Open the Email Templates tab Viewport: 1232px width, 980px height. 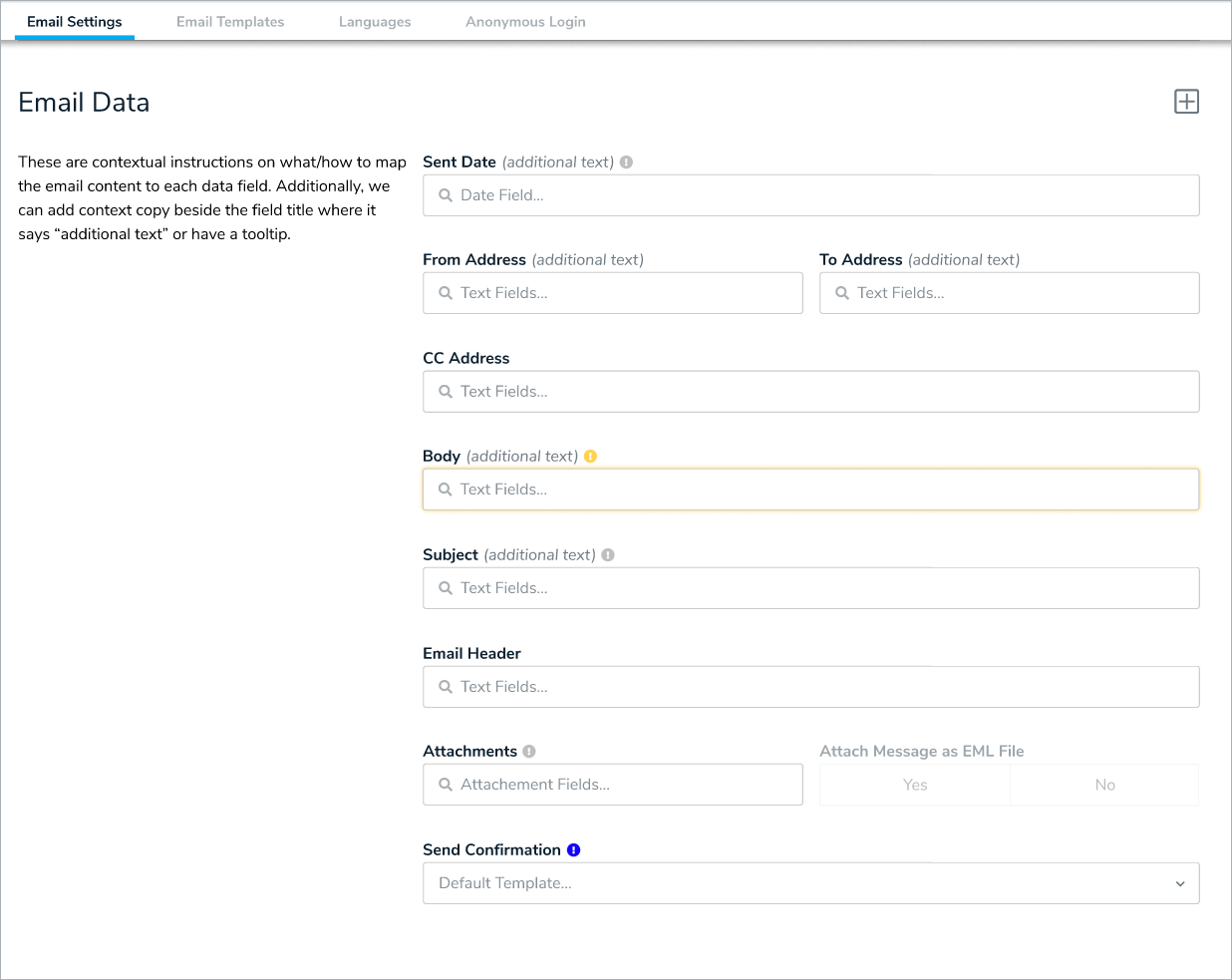coord(230,21)
